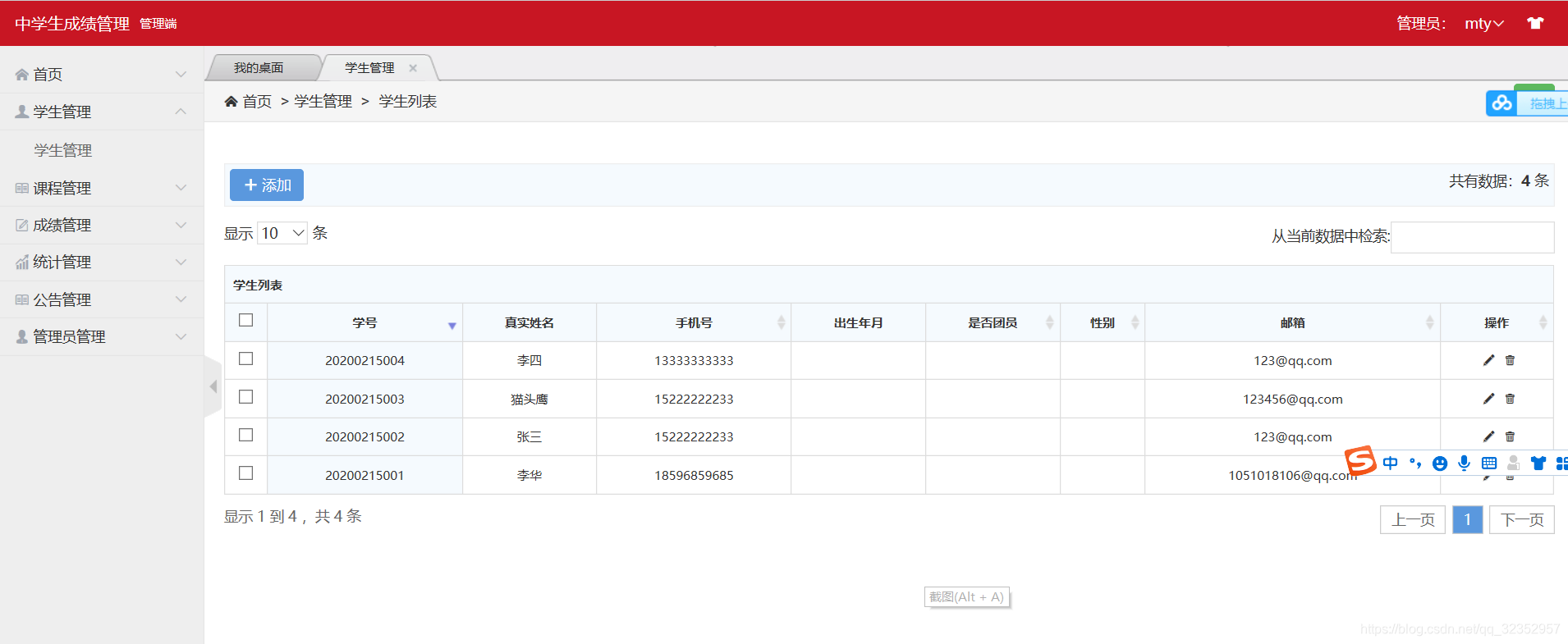Image resolution: width=1568 pixels, height=644 pixels.
Task: Sort table by 手机号 column
Action: tap(694, 322)
